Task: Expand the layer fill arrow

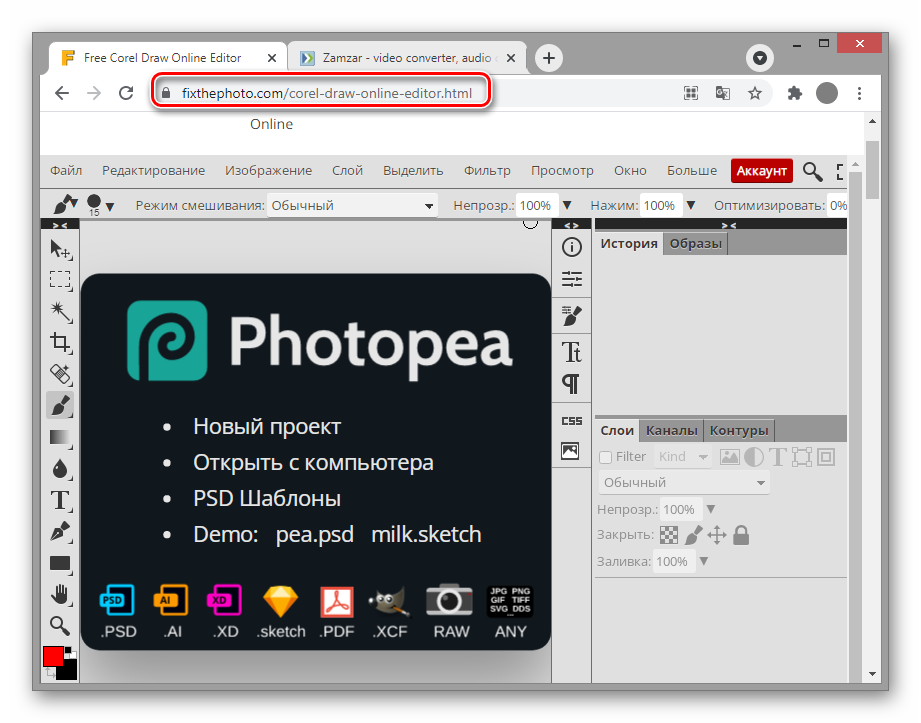Action: click(704, 561)
